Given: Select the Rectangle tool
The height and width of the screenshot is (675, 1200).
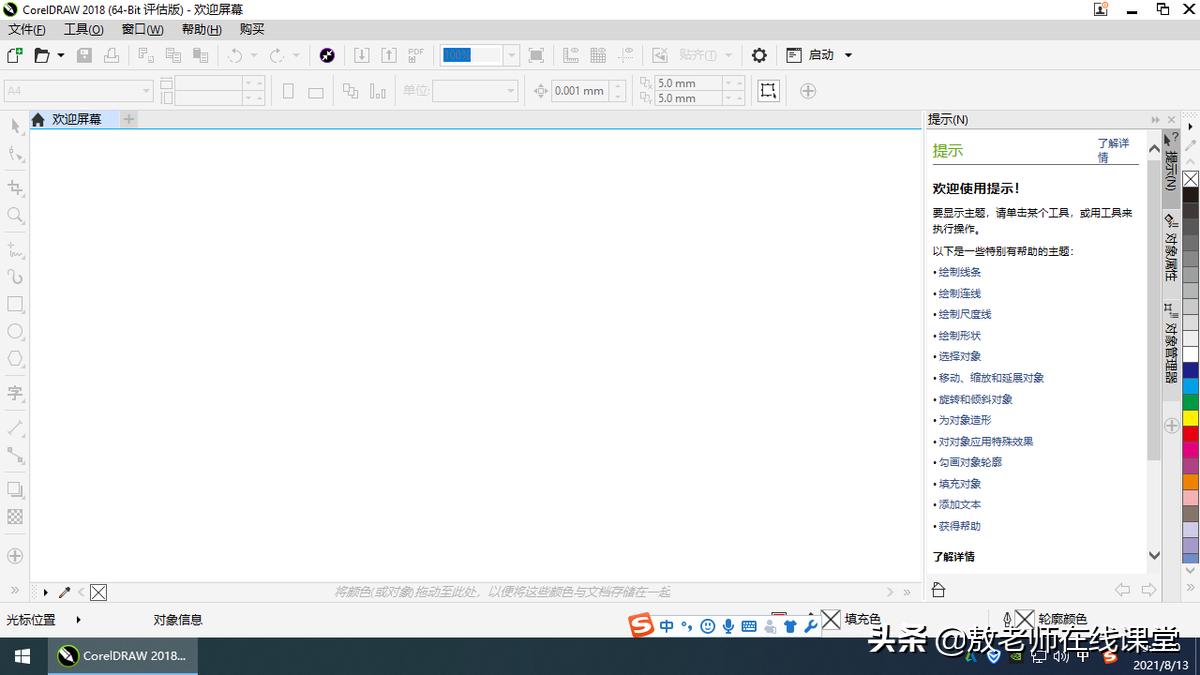Looking at the screenshot, I should pos(15,304).
